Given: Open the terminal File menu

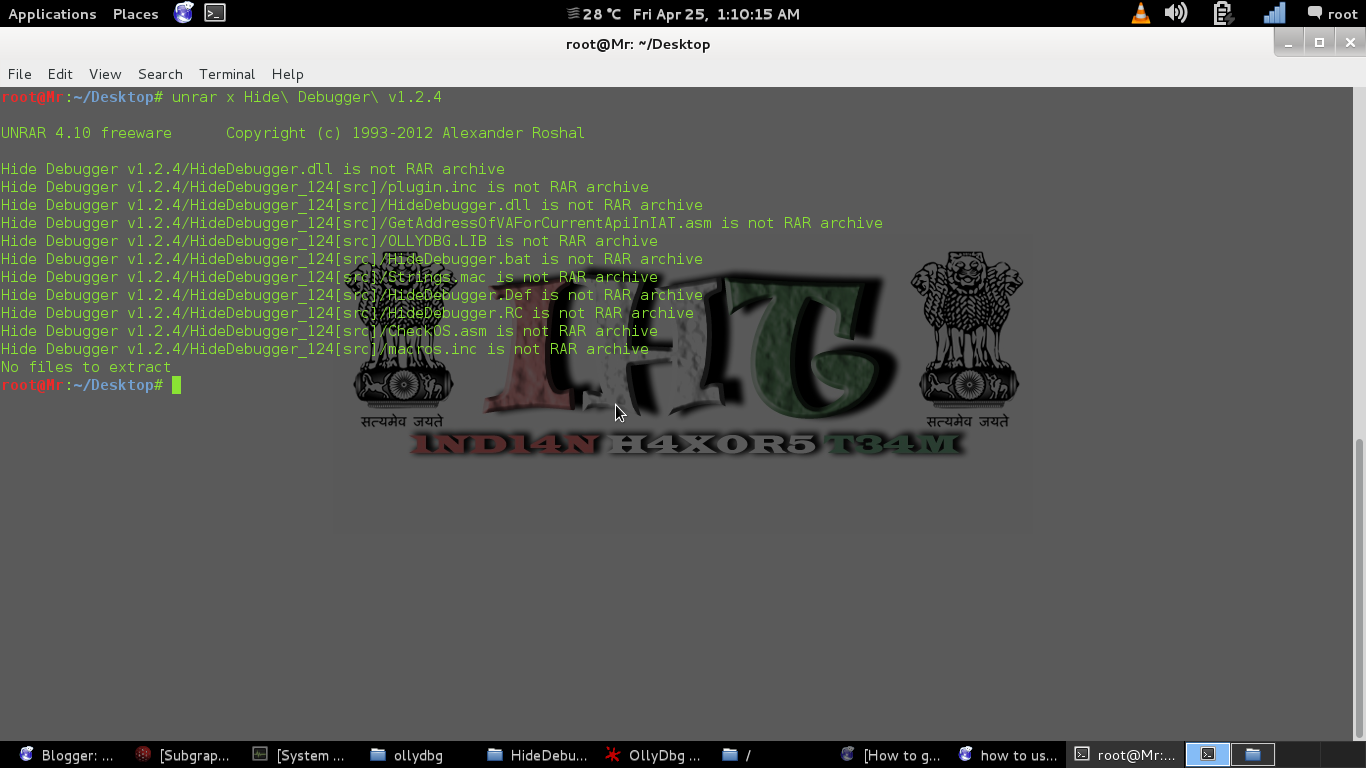Looking at the screenshot, I should click(20, 74).
